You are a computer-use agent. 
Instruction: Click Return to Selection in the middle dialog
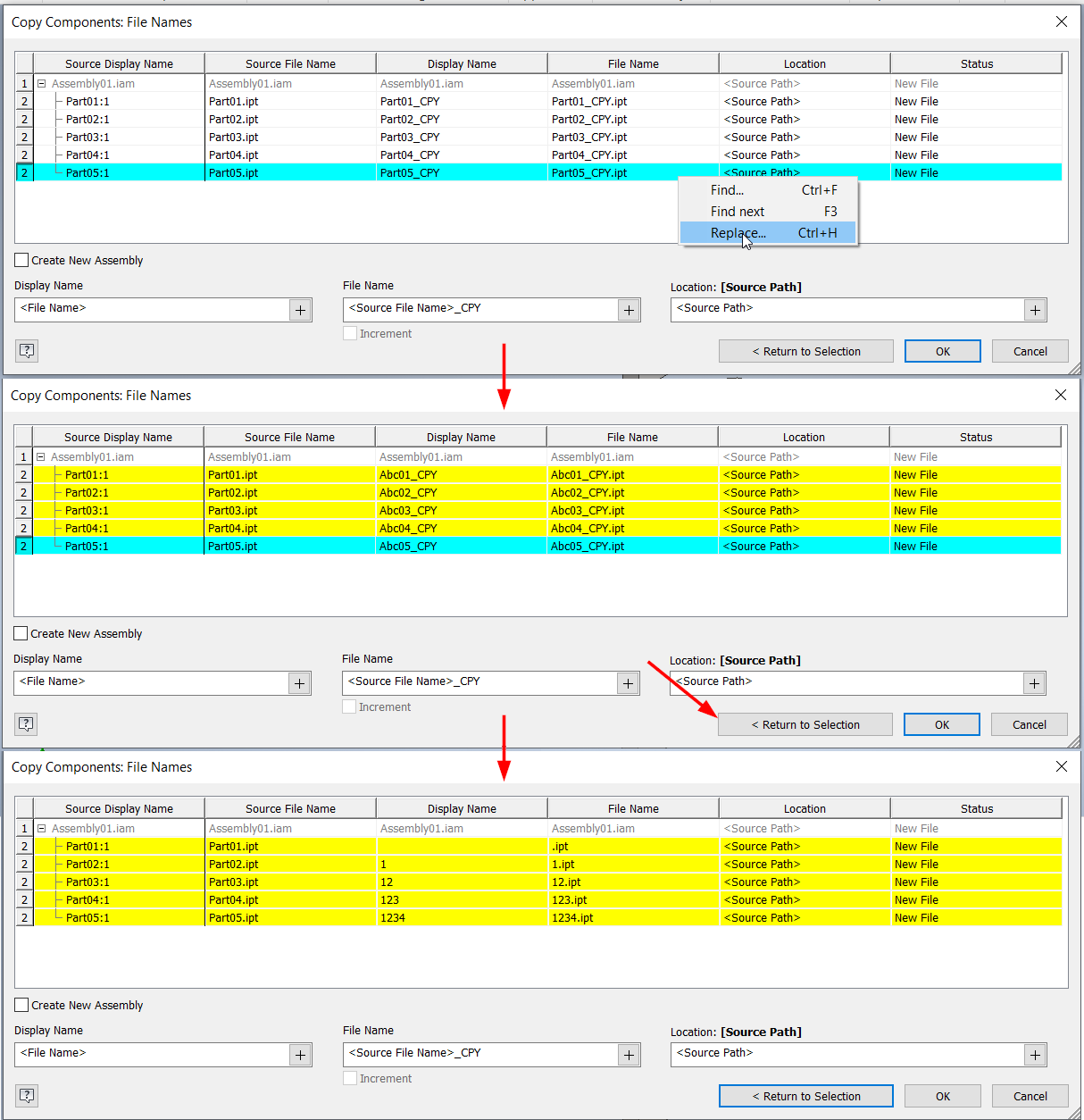point(805,724)
